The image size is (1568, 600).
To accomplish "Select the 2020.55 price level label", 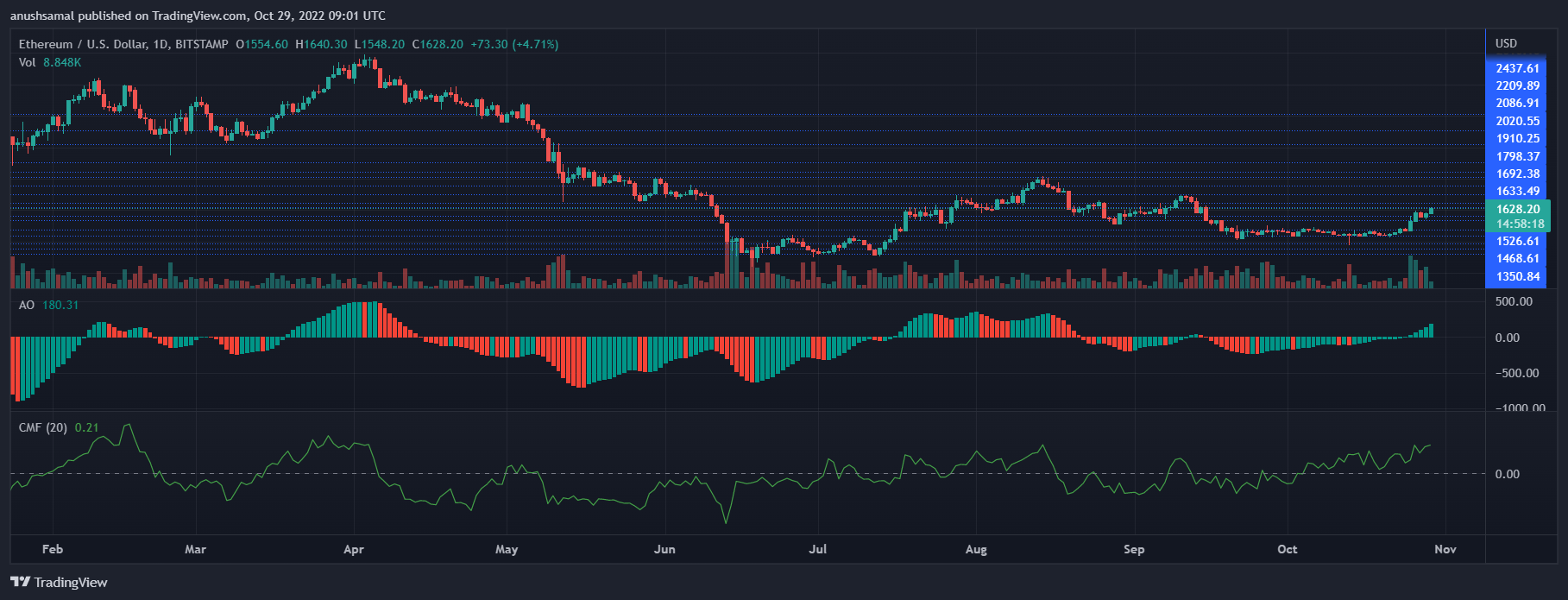I will click(1517, 121).
